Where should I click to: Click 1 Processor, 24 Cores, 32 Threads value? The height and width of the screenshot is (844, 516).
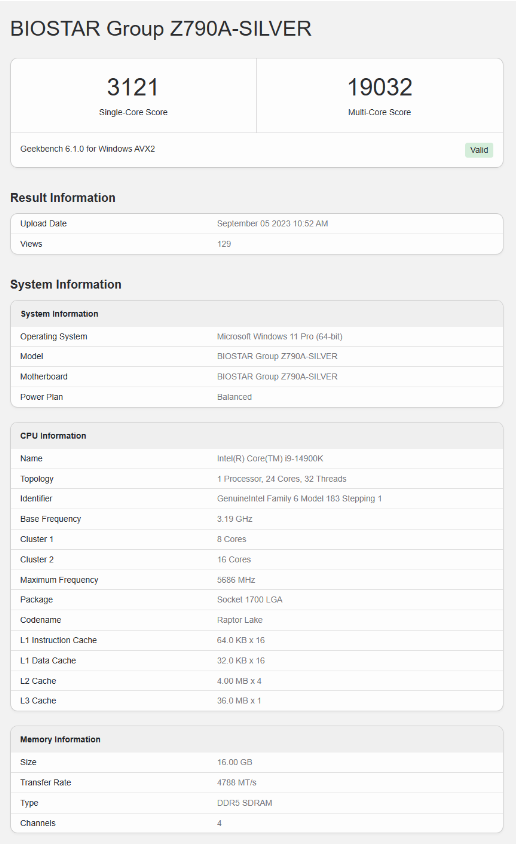click(282, 479)
